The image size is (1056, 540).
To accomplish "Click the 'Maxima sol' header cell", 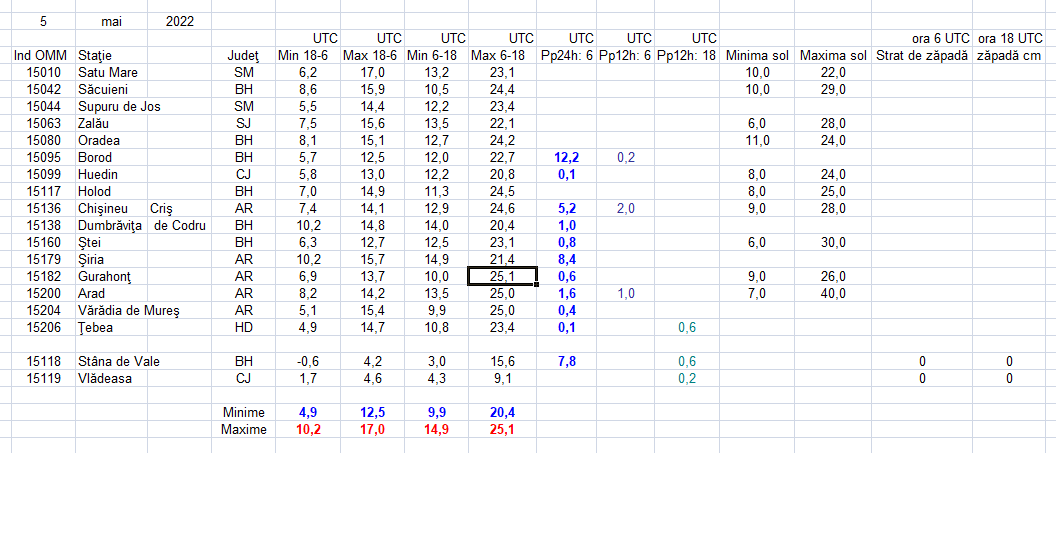I will click(x=833, y=56).
